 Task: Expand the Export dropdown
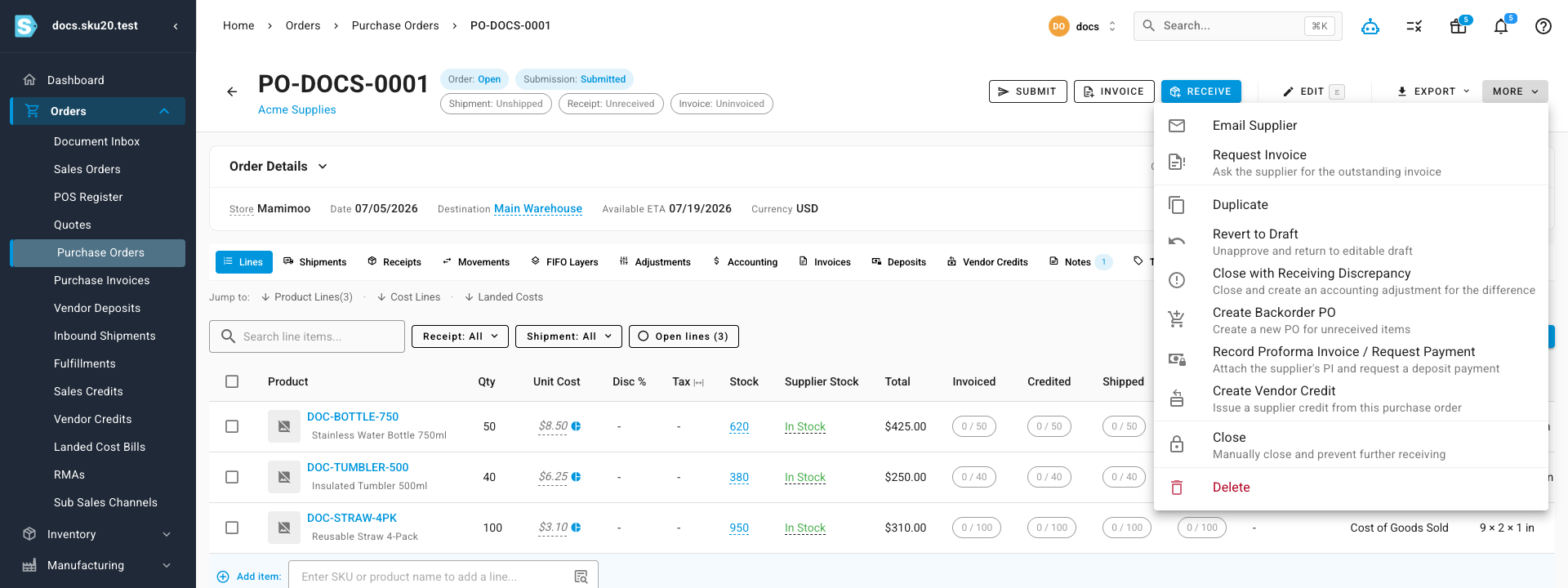tap(1433, 91)
